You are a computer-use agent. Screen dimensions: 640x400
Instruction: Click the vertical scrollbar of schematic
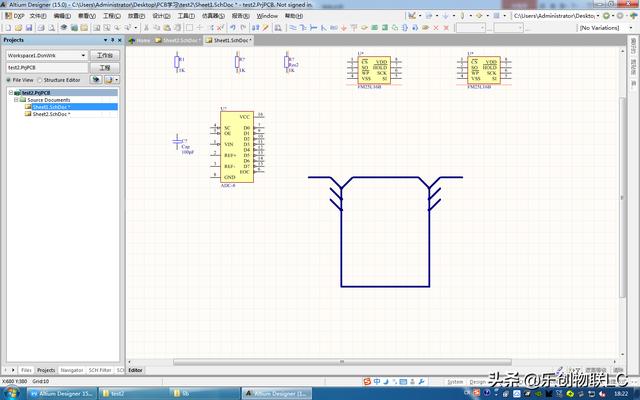coord(622,198)
